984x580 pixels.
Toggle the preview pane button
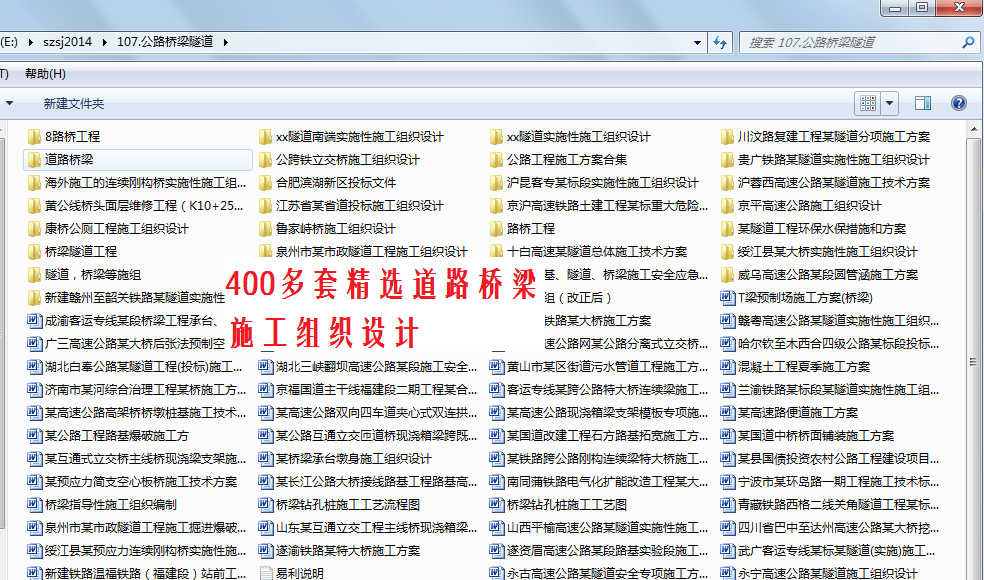(x=923, y=103)
